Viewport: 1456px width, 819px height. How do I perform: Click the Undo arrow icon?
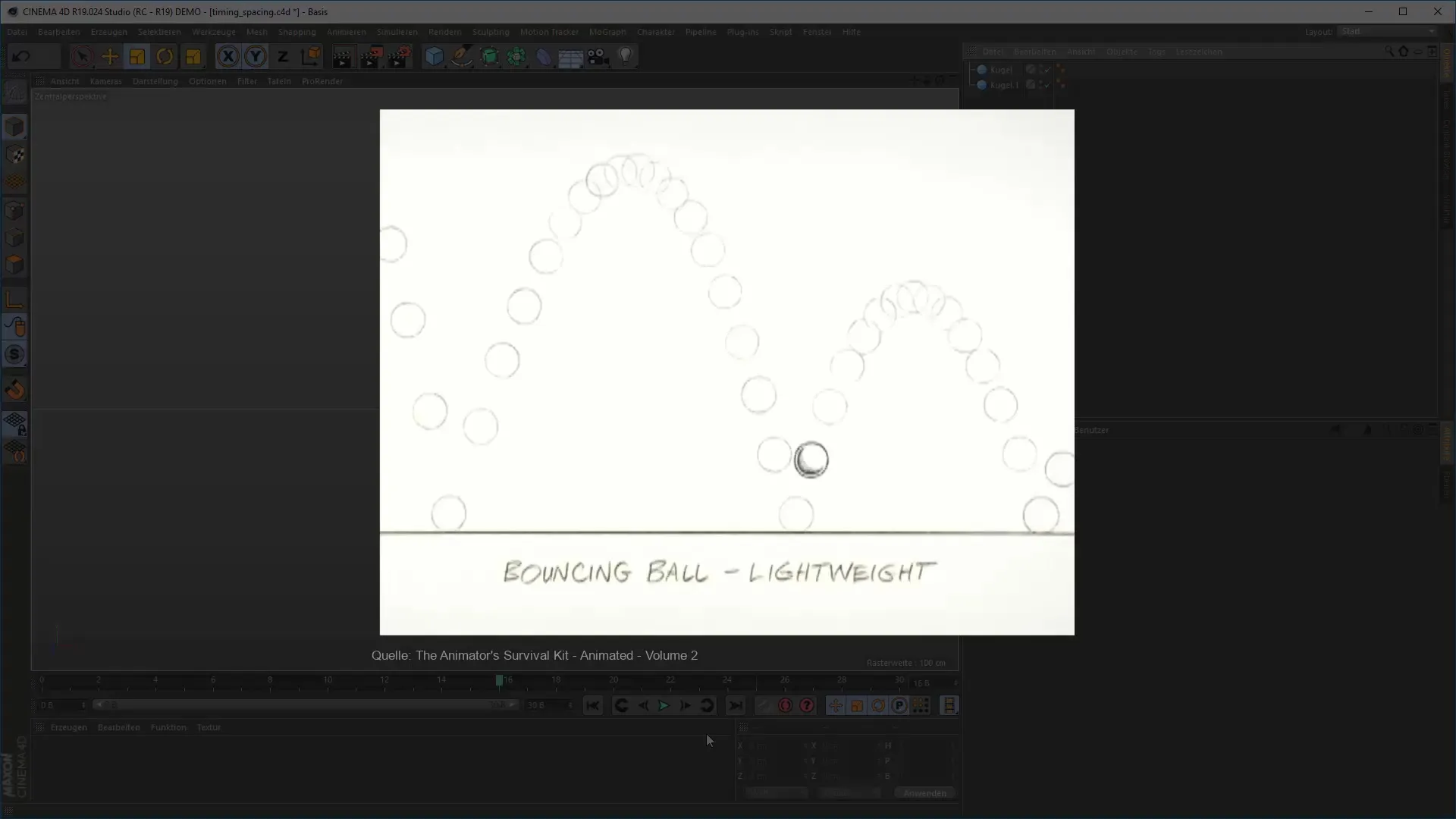click(21, 56)
